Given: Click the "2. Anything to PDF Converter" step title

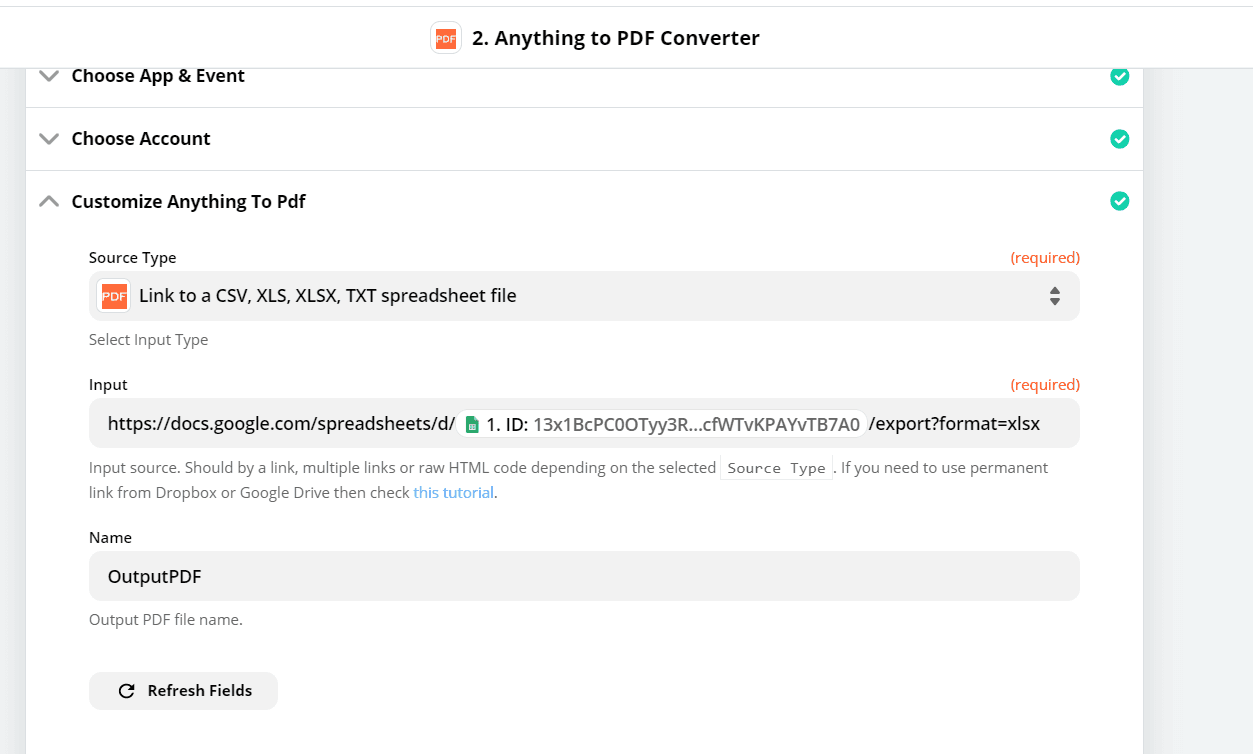Looking at the screenshot, I should point(615,38).
